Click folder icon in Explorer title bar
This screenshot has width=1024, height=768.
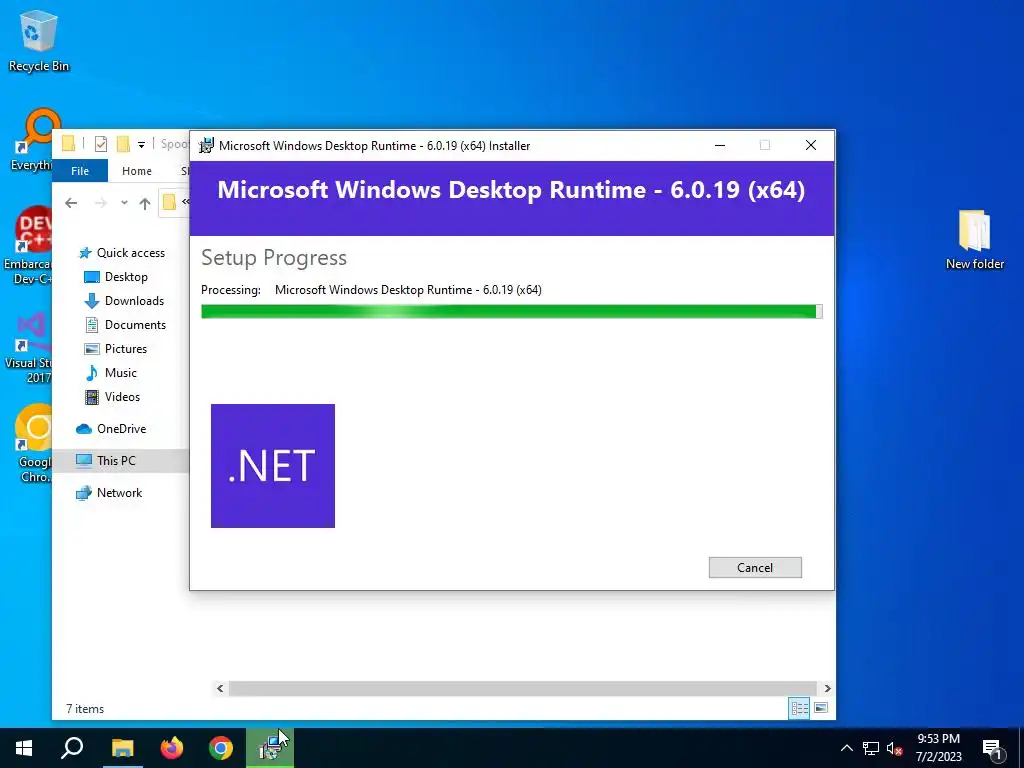pyautogui.click(x=69, y=143)
